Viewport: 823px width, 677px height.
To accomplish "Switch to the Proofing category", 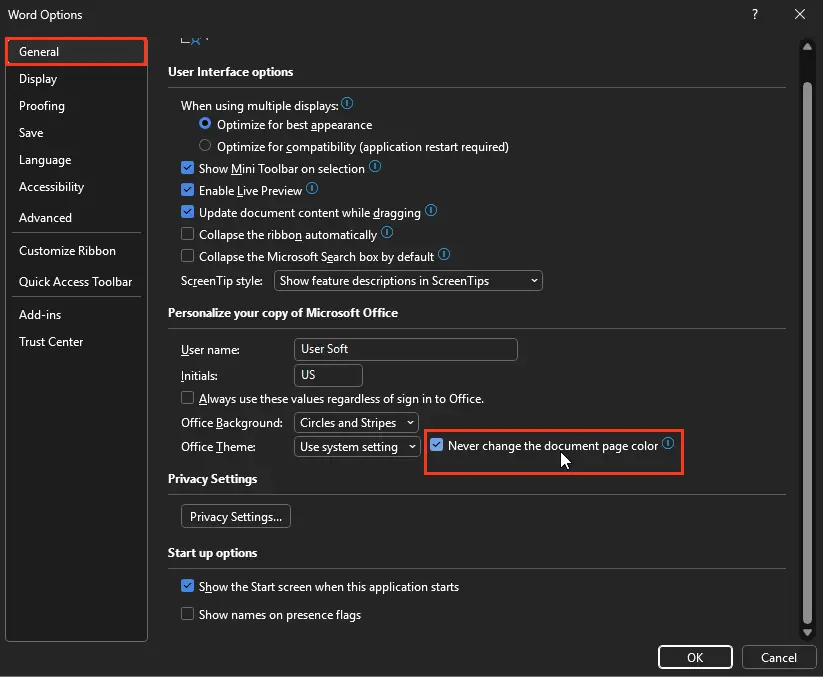I will point(42,106).
